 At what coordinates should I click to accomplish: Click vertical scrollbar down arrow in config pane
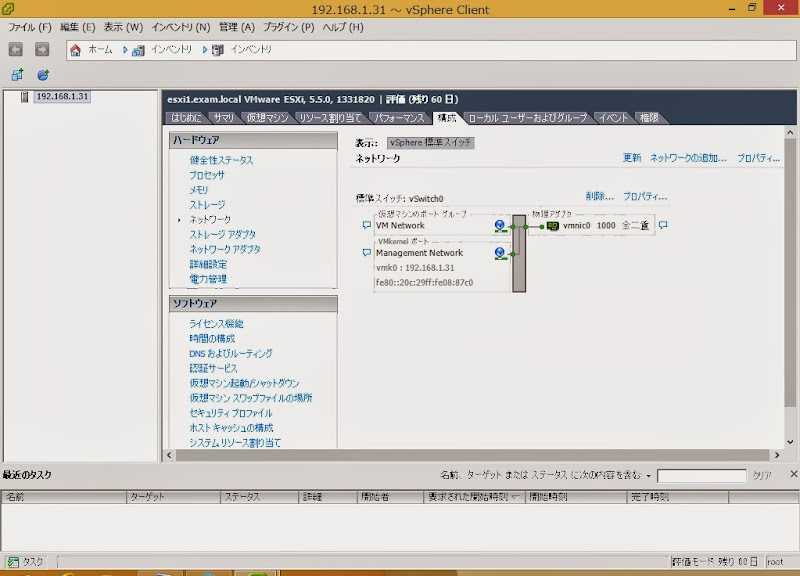point(790,442)
